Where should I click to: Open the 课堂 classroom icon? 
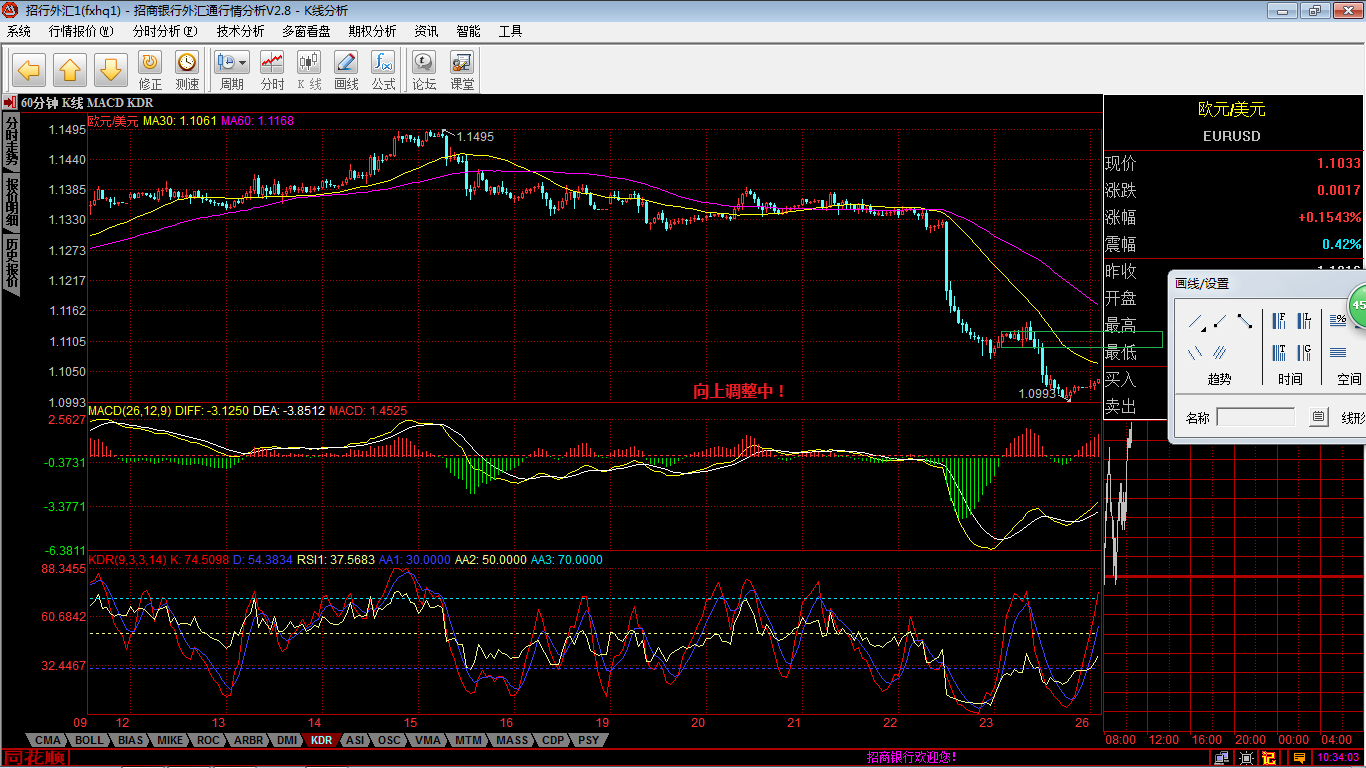coord(462,70)
